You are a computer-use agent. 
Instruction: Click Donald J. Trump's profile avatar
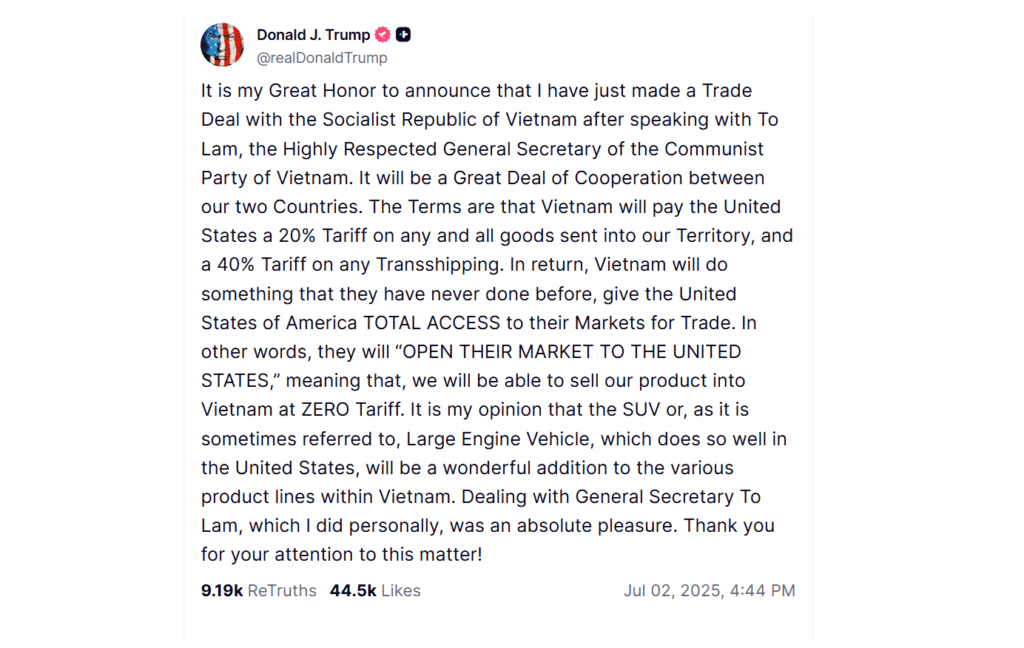(222, 45)
